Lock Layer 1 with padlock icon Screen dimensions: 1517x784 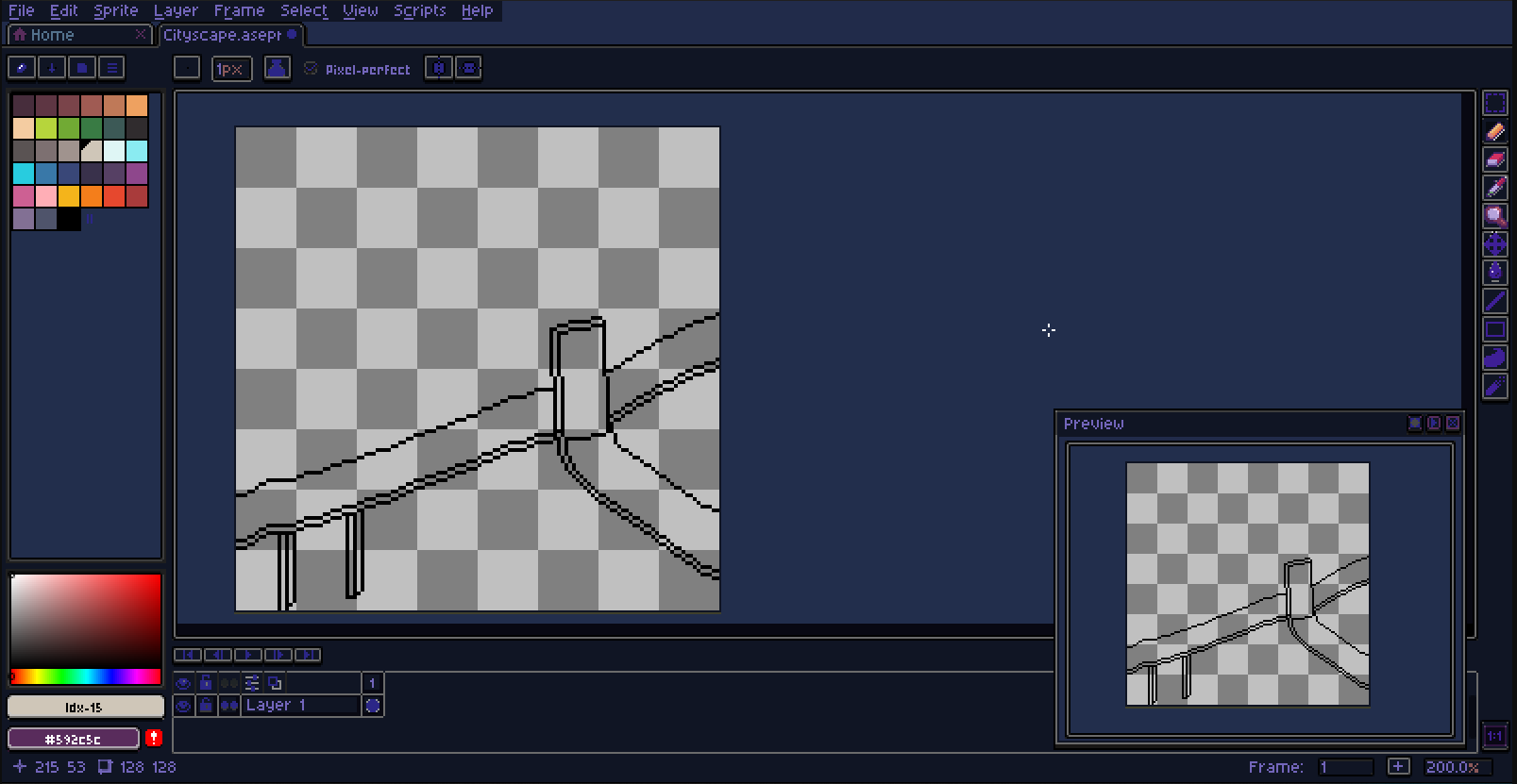206,705
